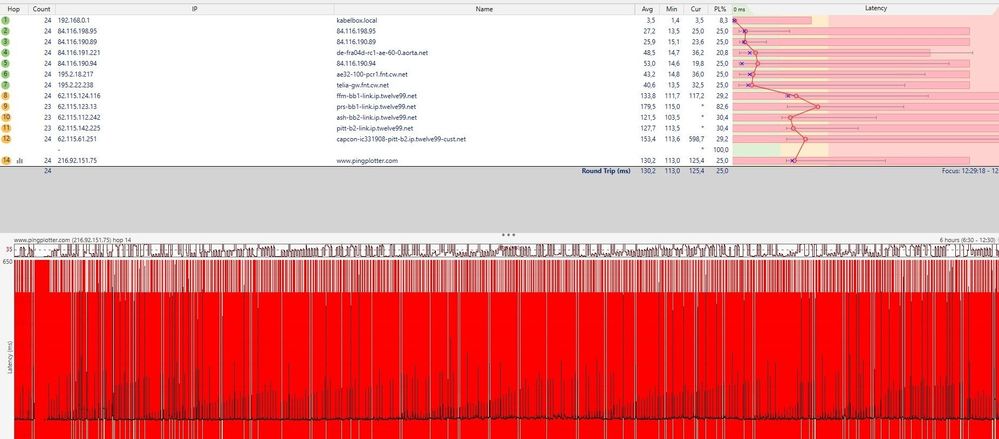Select the prs-bb1-link.ip.twelve99.net name
The image size is (999, 439).
[376, 106]
